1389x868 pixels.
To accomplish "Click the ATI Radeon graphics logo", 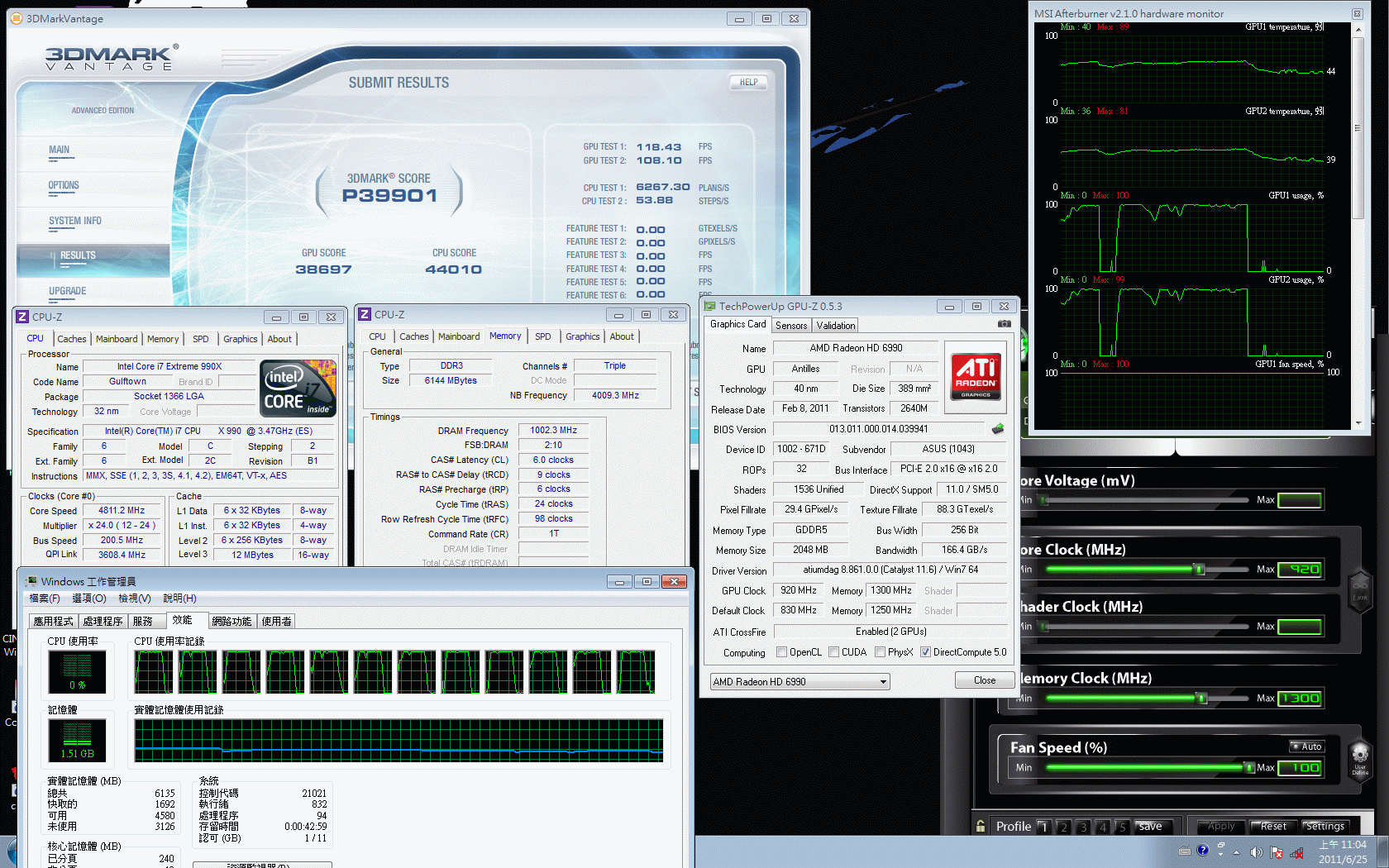I will (x=976, y=377).
